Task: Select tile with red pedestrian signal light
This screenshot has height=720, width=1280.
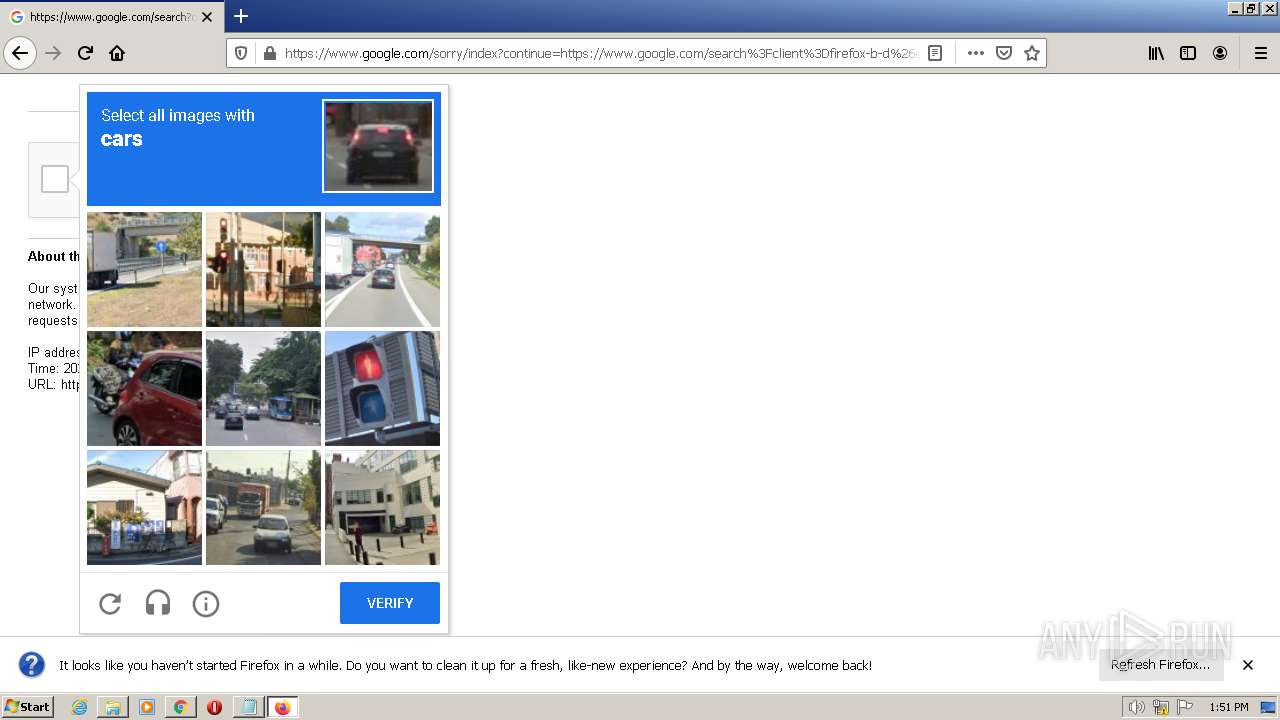Action: pos(382,388)
